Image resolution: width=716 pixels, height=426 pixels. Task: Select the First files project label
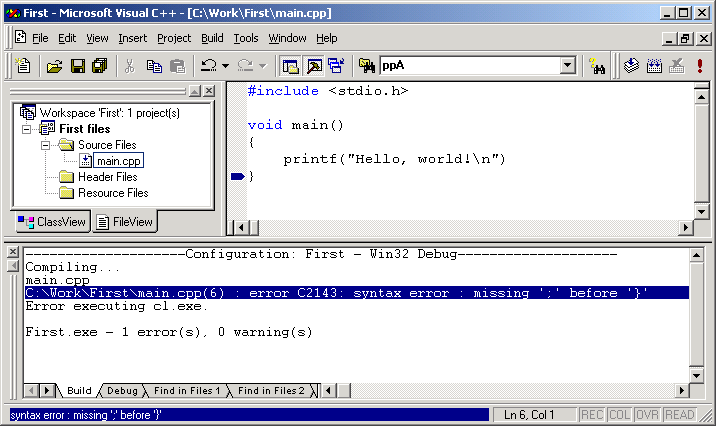tap(85, 129)
